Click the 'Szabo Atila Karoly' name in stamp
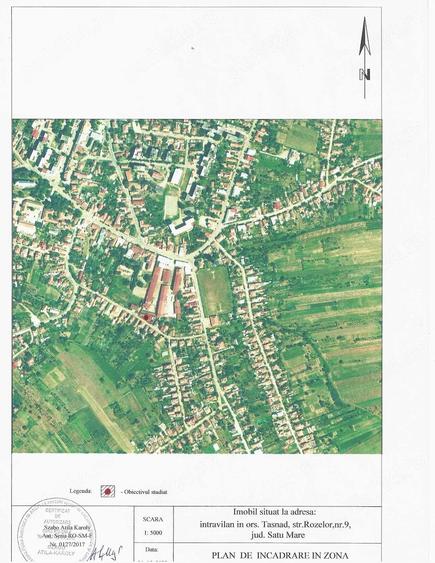This screenshot has height=563, width=435. [x=67, y=528]
